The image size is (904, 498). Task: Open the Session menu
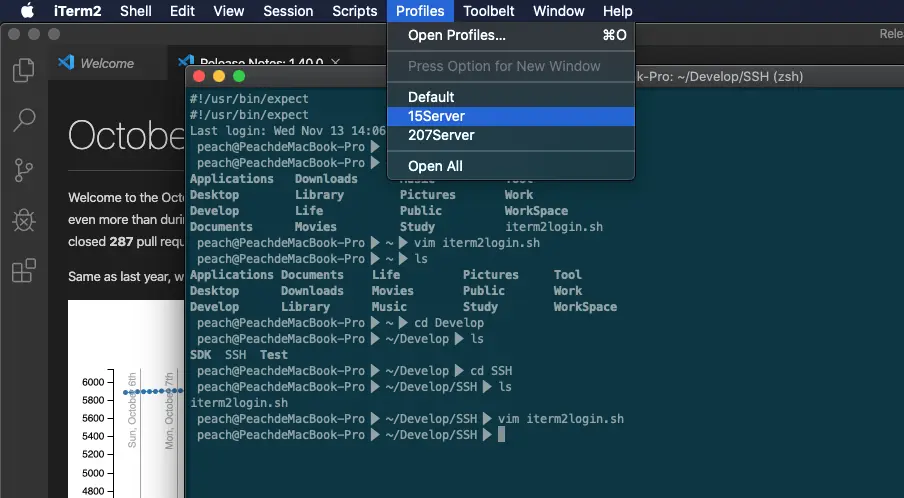[x=288, y=11]
